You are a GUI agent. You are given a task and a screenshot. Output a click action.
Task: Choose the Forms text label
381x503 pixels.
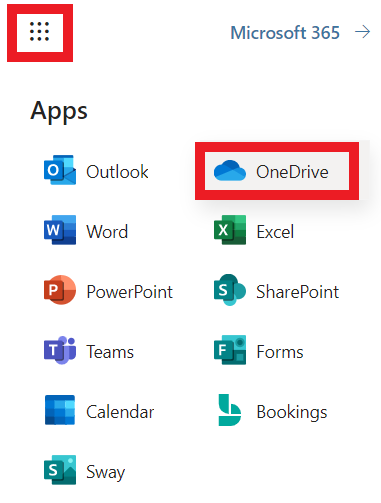point(280,352)
